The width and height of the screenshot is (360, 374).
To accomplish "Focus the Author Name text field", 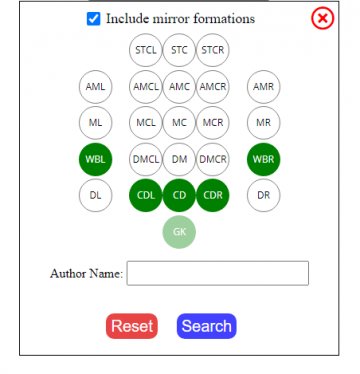I will [x=218, y=273].
